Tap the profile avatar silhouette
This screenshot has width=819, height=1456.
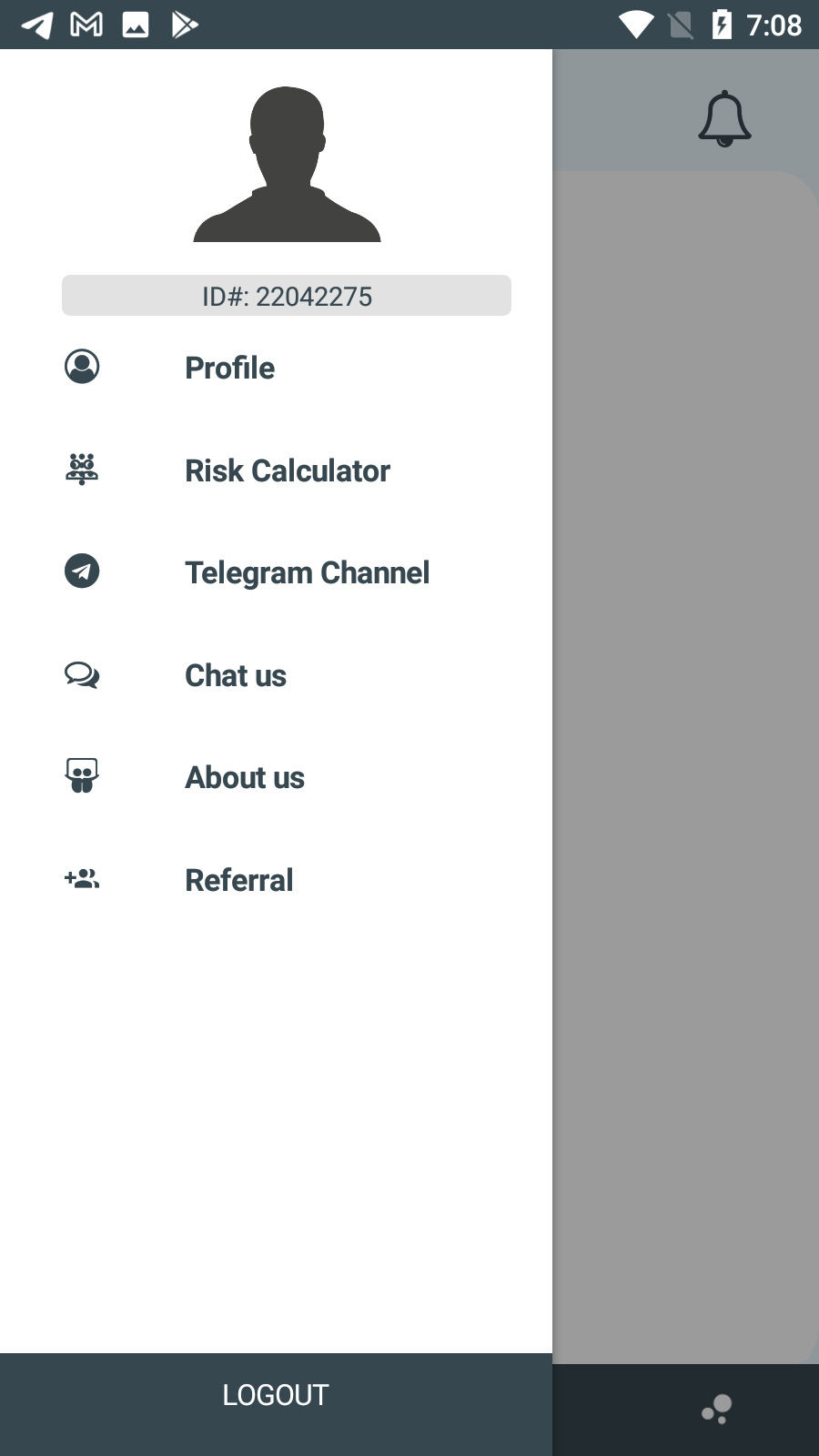pos(287,166)
